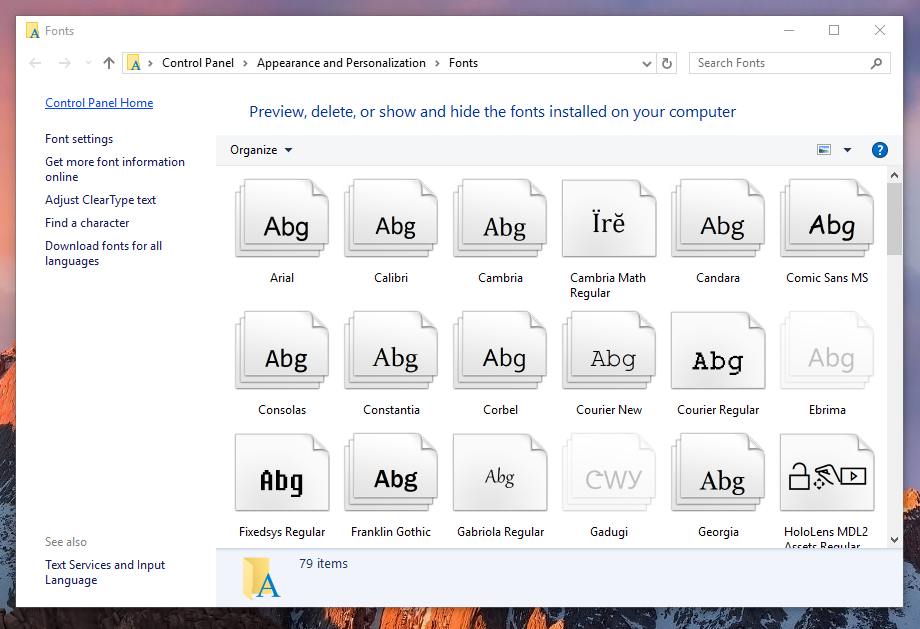Image resolution: width=920 pixels, height=629 pixels.
Task: Click inside the Search Fonts box
Action: click(x=770, y=62)
